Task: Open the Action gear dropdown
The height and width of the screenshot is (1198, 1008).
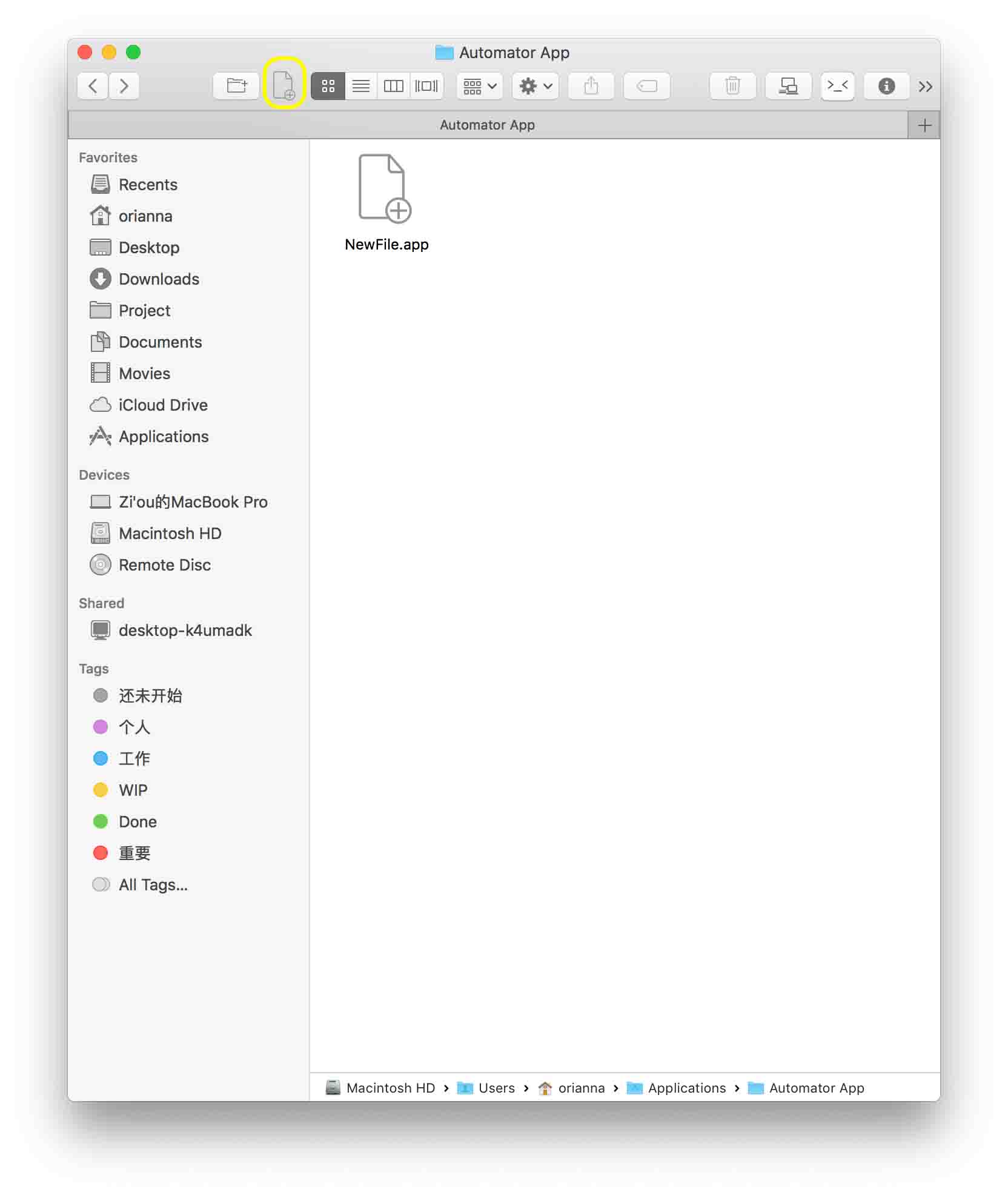Action: coord(535,86)
